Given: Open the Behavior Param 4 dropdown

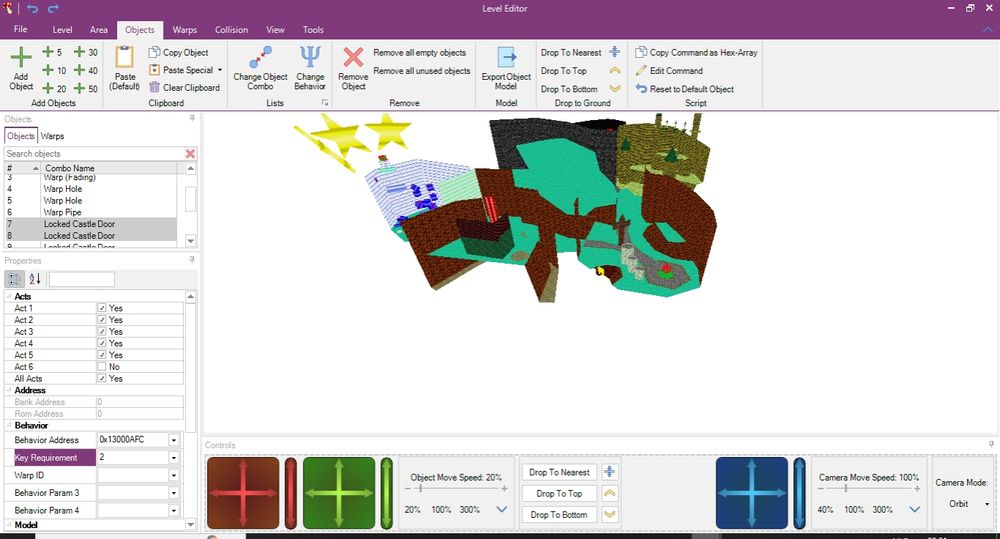Looking at the screenshot, I should 173,510.
